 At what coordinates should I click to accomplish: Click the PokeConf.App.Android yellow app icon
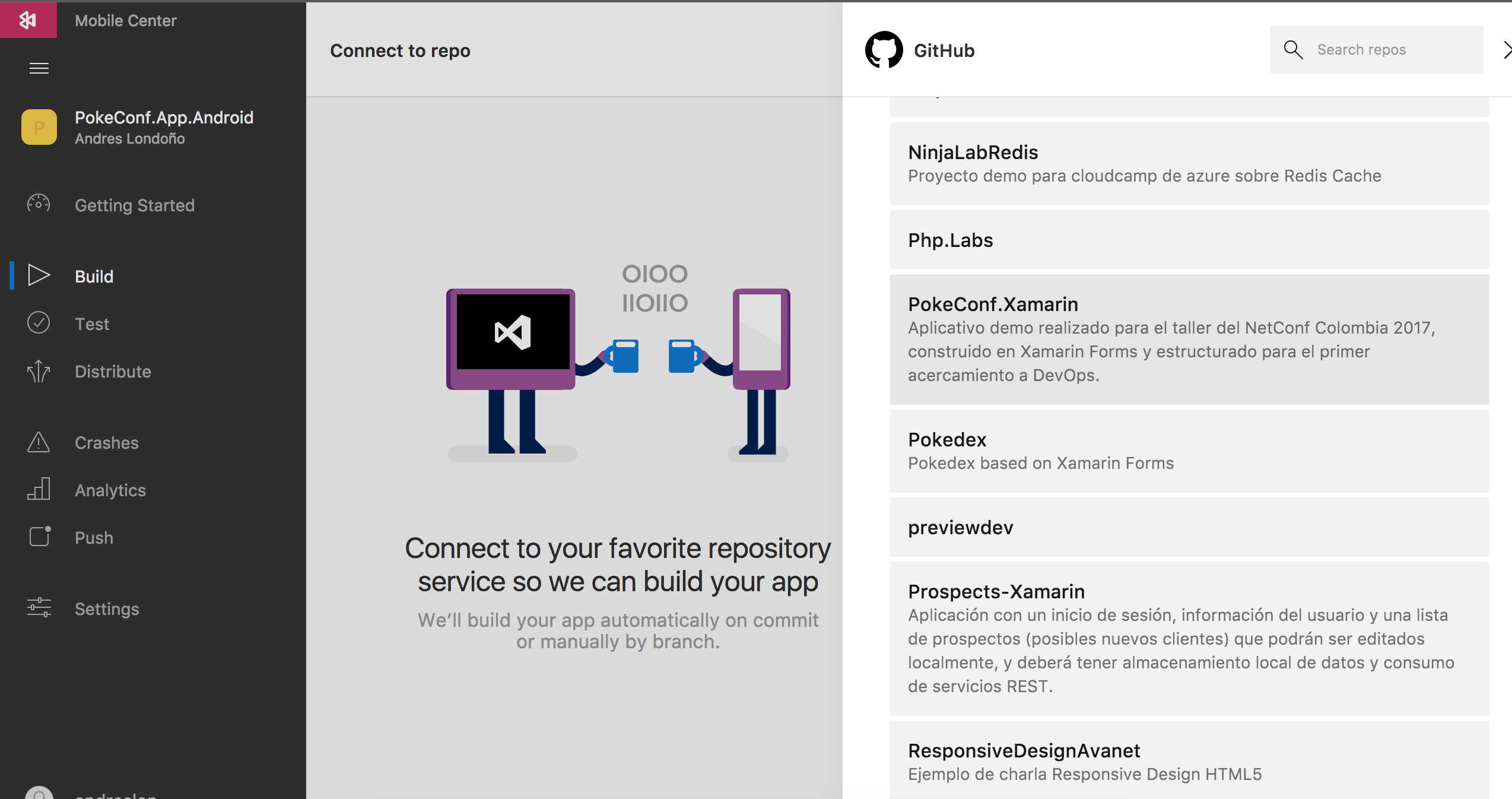pyautogui.click(x=39, y=127)
